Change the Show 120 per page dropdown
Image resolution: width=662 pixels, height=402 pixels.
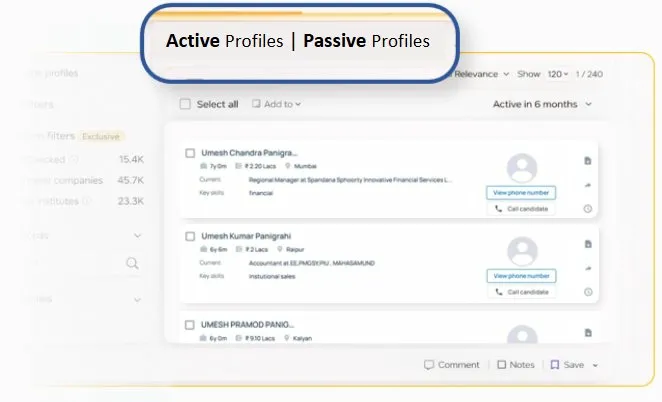558,74
